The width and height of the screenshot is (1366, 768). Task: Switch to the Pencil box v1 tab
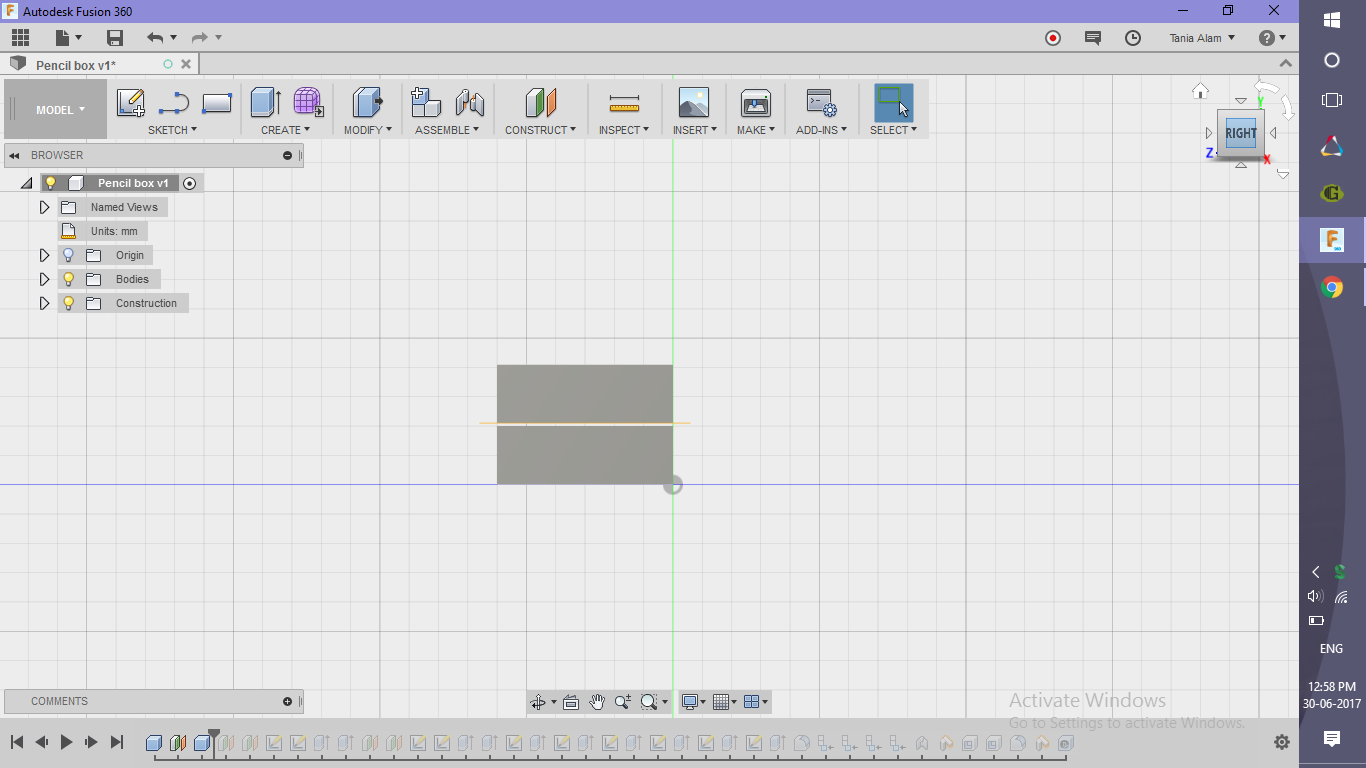[76, 65]
